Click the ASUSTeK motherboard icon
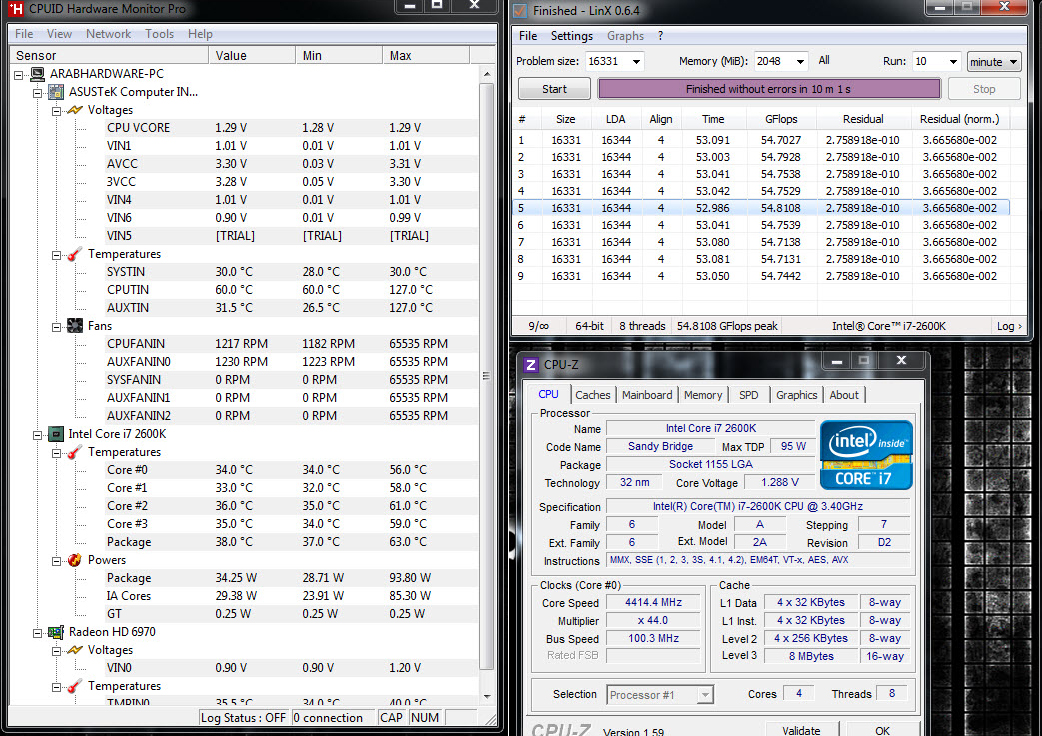Screen dimensions: 1042x736 (x=56, y=92)
